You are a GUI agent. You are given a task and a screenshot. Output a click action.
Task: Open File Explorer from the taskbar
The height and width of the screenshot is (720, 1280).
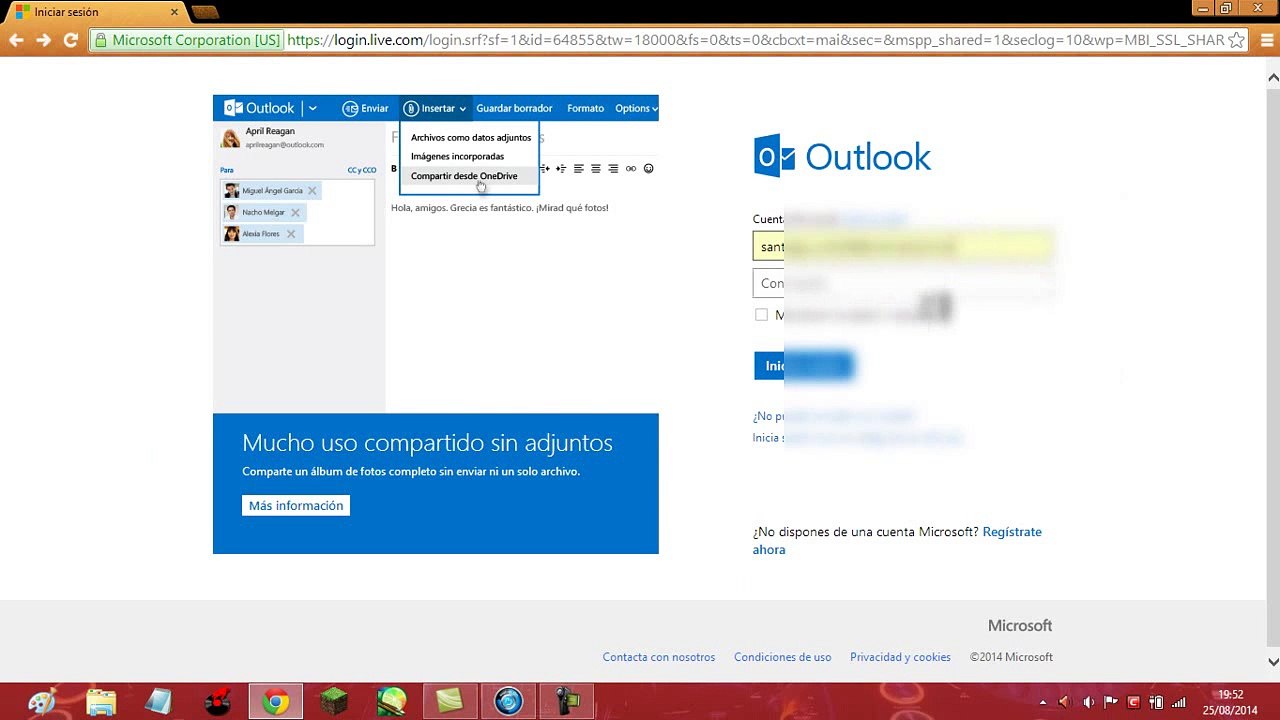[101, 702]
